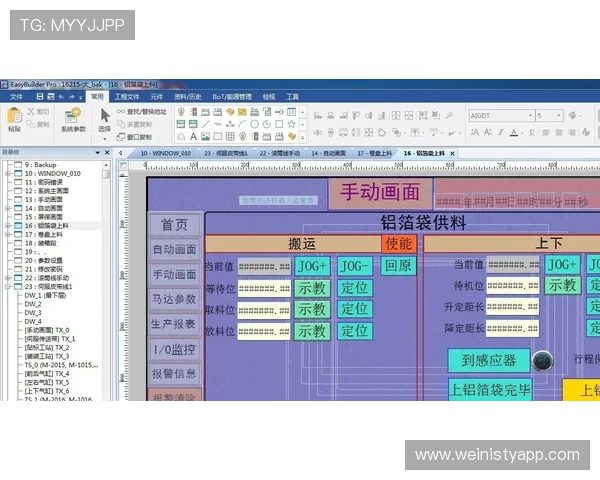Select the arc drawing tool
The width and height of the screenshot is (600, 480).
tap(242, 124)
